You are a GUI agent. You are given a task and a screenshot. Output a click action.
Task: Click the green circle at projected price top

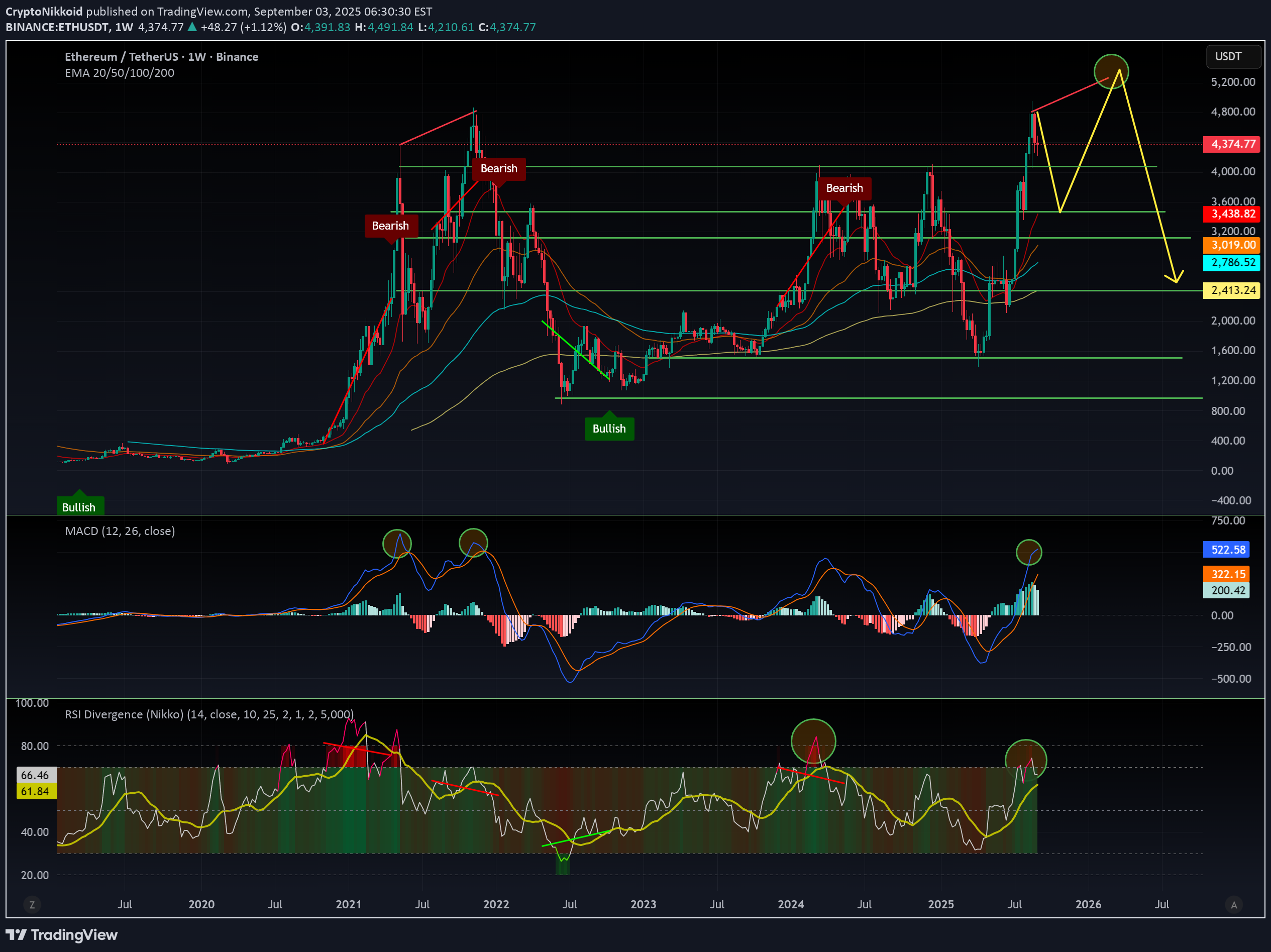1111,72
